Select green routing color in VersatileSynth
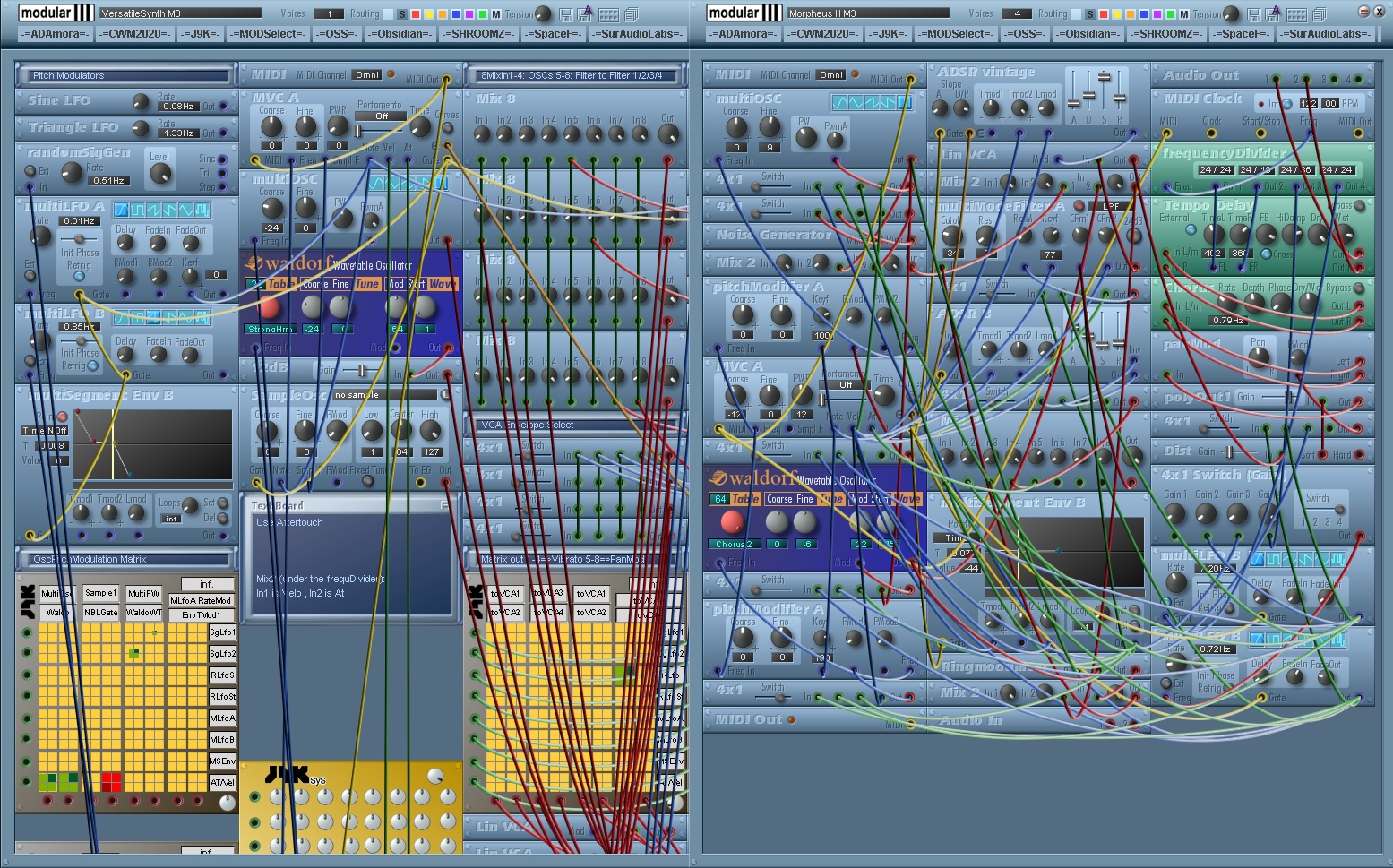Screen dimensions: 1393x868 (x=483, y=14)
